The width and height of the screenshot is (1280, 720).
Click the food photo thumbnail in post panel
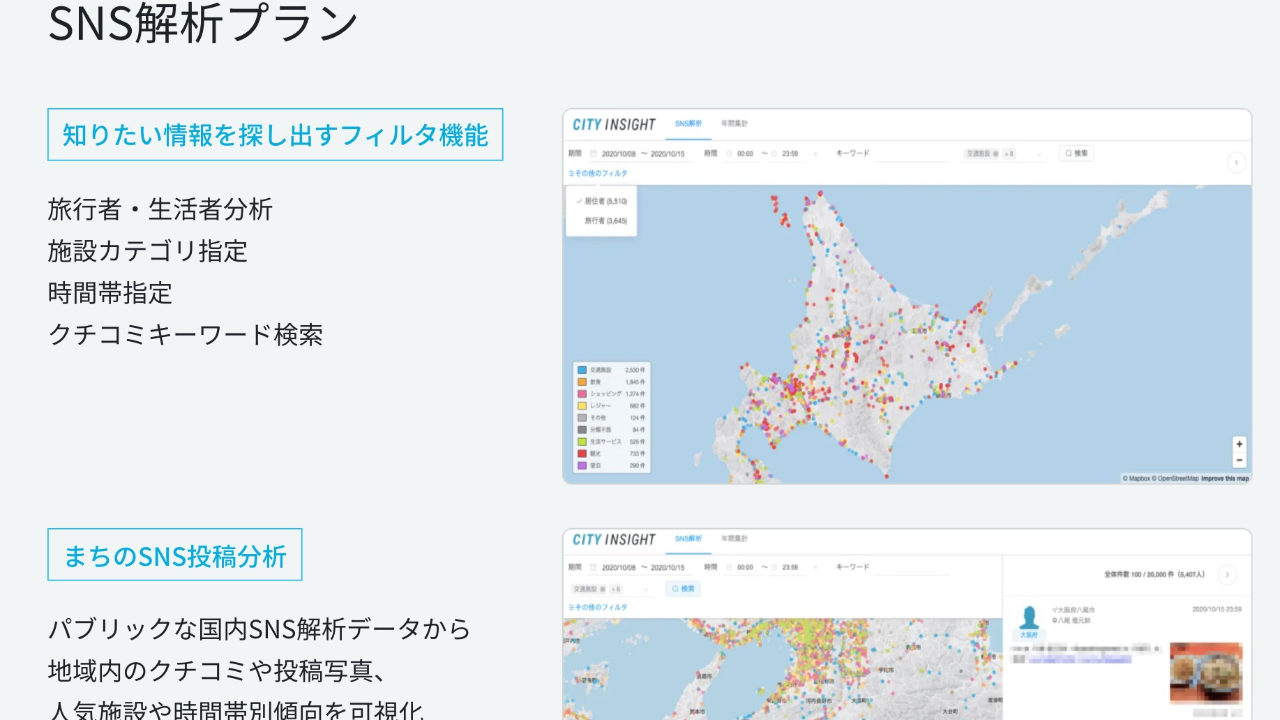click(x=1205, y=672)
